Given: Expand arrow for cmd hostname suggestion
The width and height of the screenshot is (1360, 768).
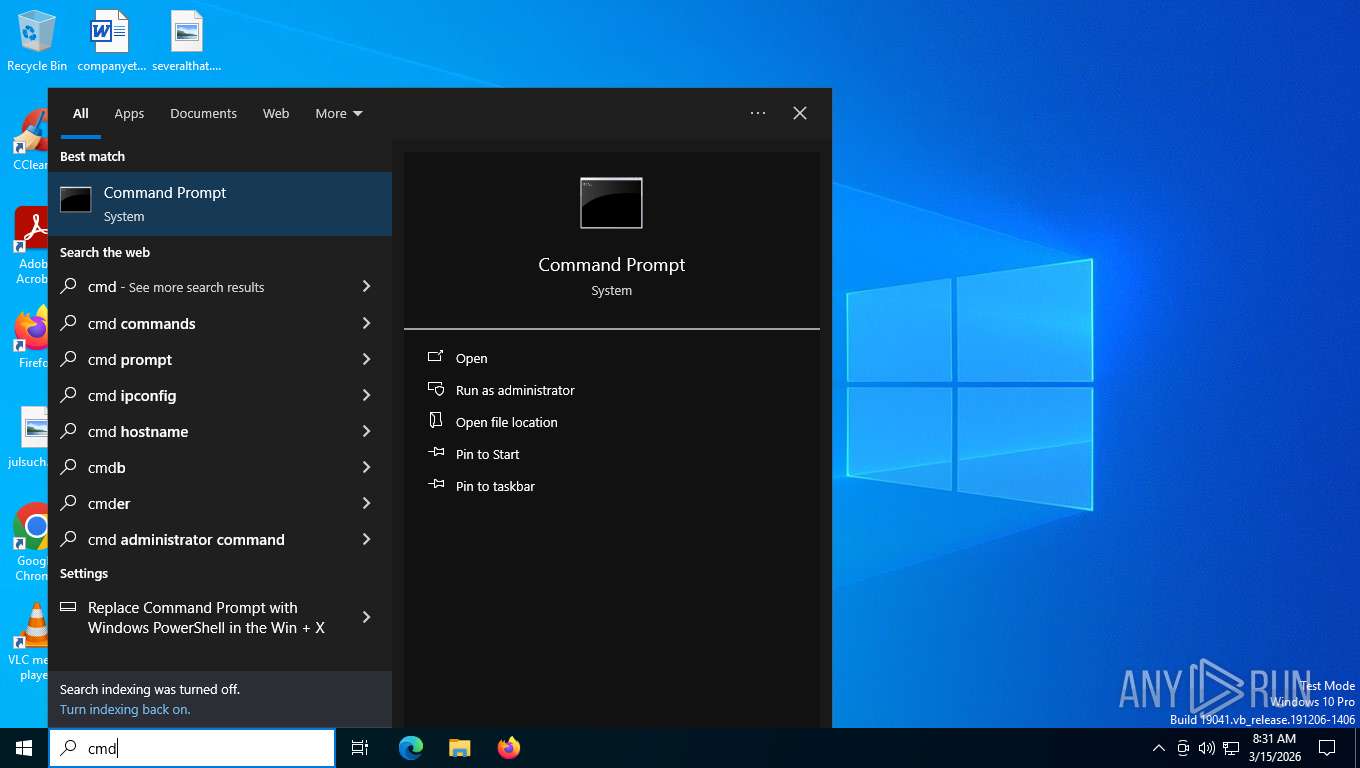Looking at the screenshot, I should click(x=366, y=431).
